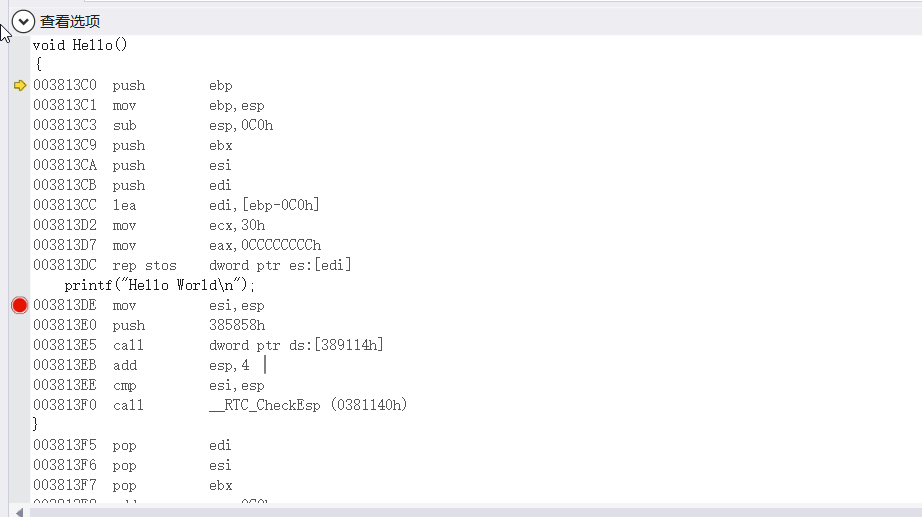The width and height of the screenshot is (922, 517).
Task: Toggle breakpoint in gutter beside 003813E5
Action: pos(19,345)
